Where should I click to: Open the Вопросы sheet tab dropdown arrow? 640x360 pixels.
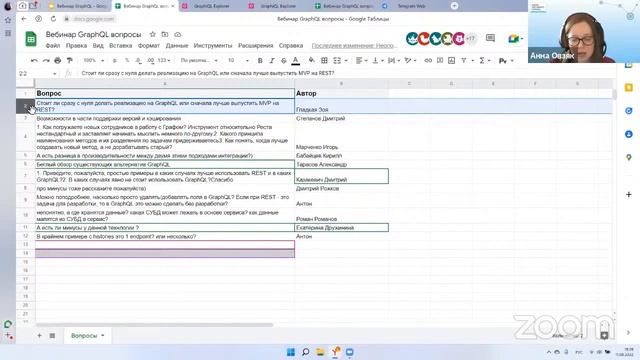click(103, 336)
